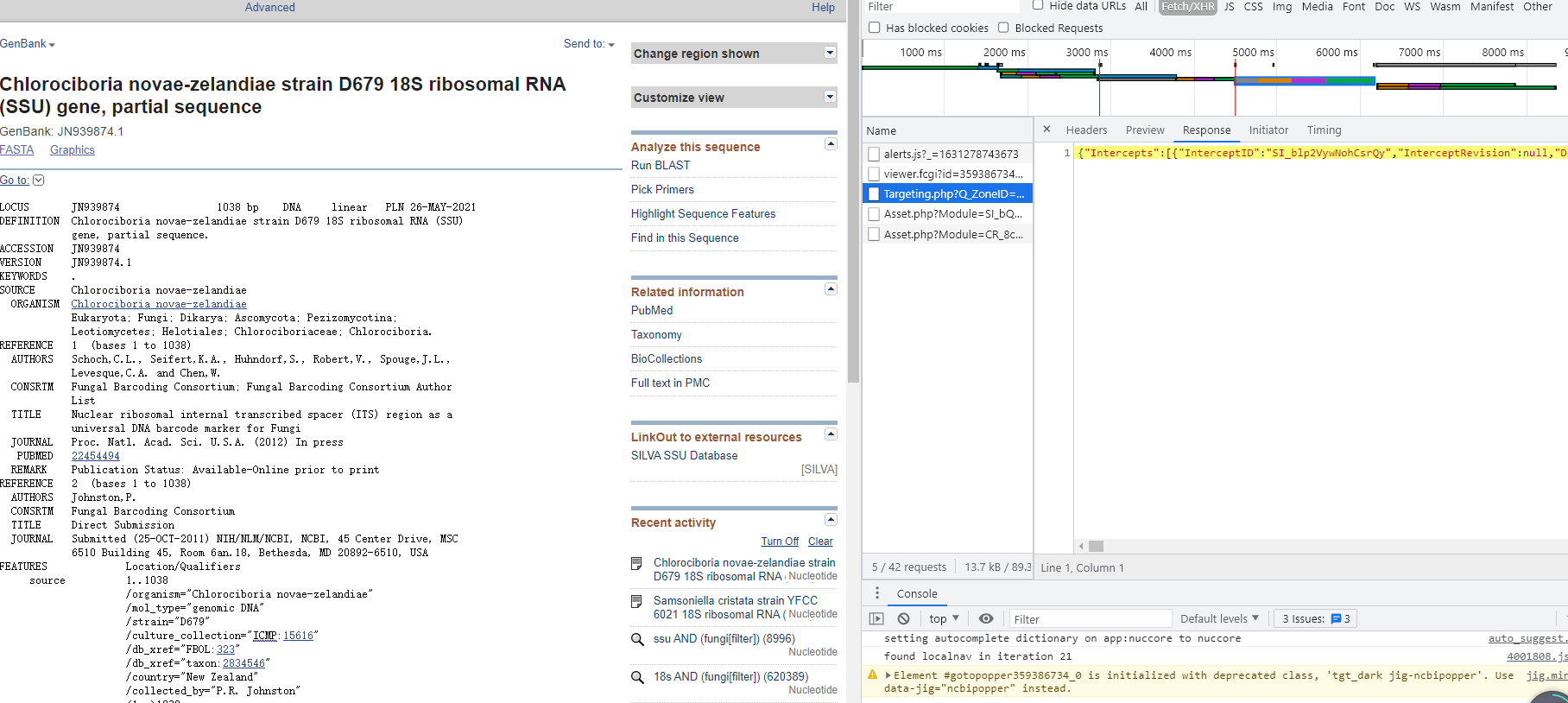Viewport: 1568px width, 703px height.
Task: Check the Blocked Requests checkbox
Action: [x=1003, y=28]
